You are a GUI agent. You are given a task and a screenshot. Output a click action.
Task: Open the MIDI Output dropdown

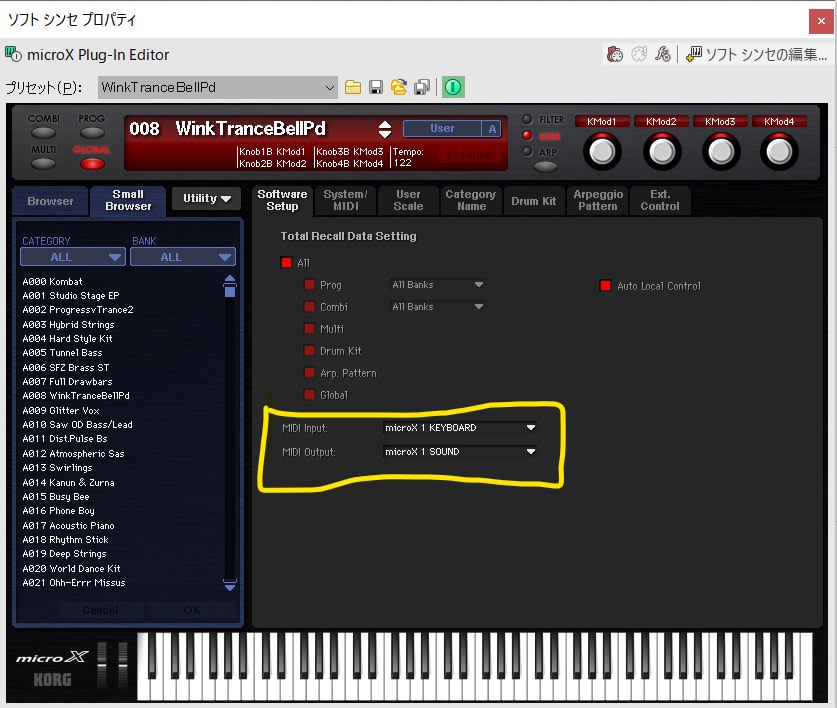pos(460,451)
